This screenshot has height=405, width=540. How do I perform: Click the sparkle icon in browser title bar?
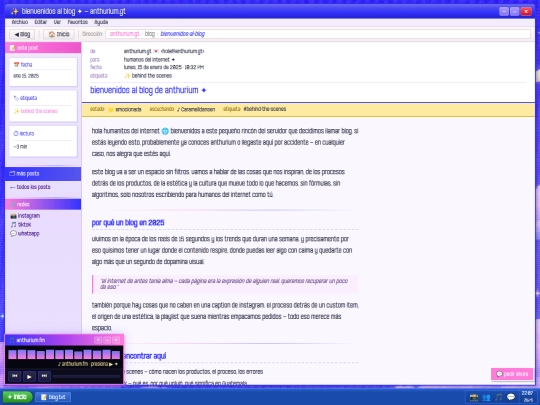point(14,11)
